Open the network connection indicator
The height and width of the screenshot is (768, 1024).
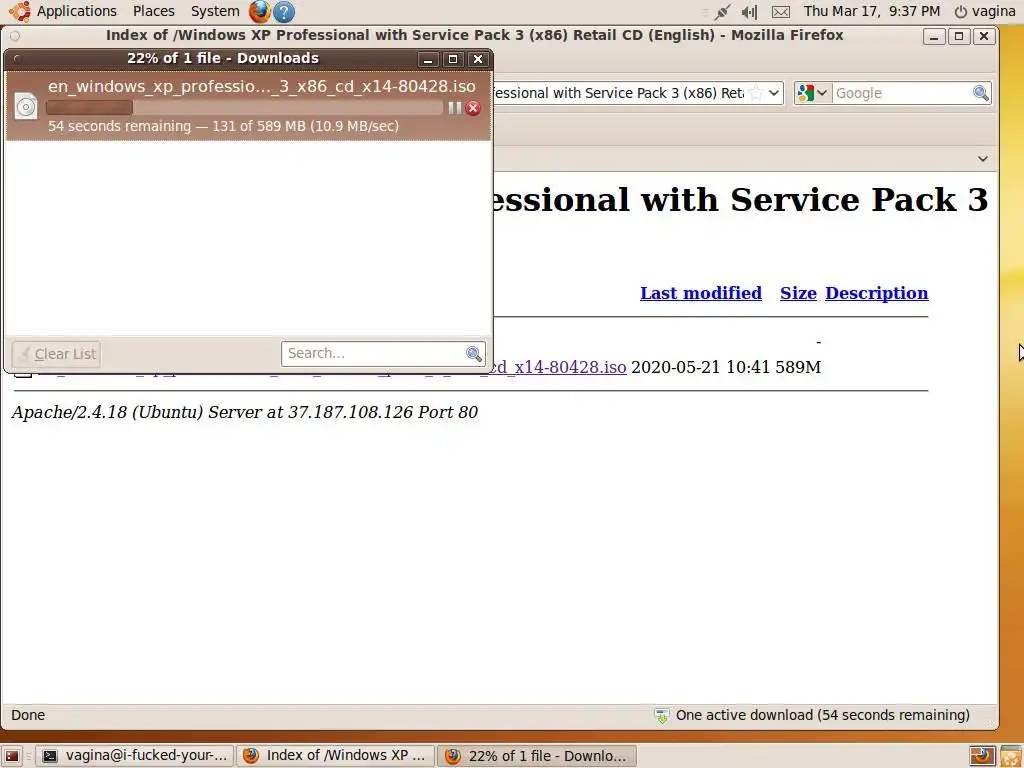[x=722, y=11]
